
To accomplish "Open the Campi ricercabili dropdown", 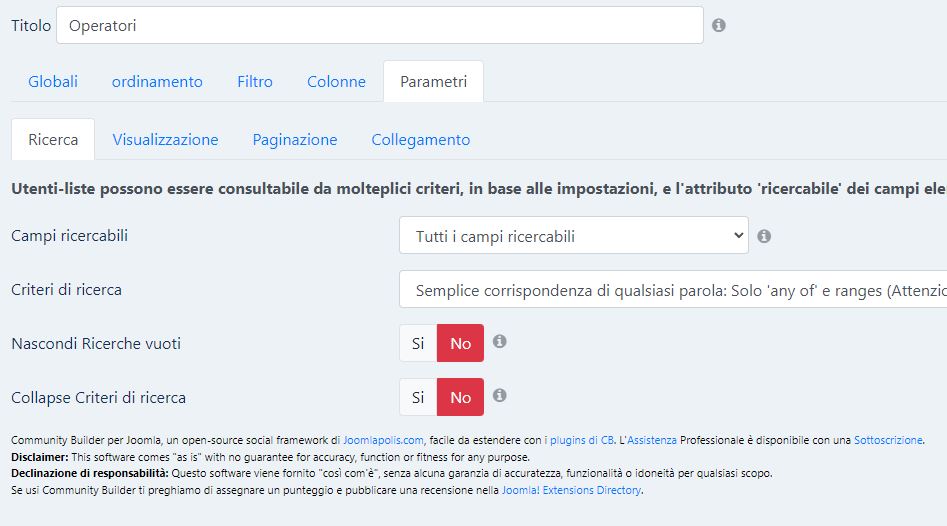I will pyautogui.click(x=574, y=236).
